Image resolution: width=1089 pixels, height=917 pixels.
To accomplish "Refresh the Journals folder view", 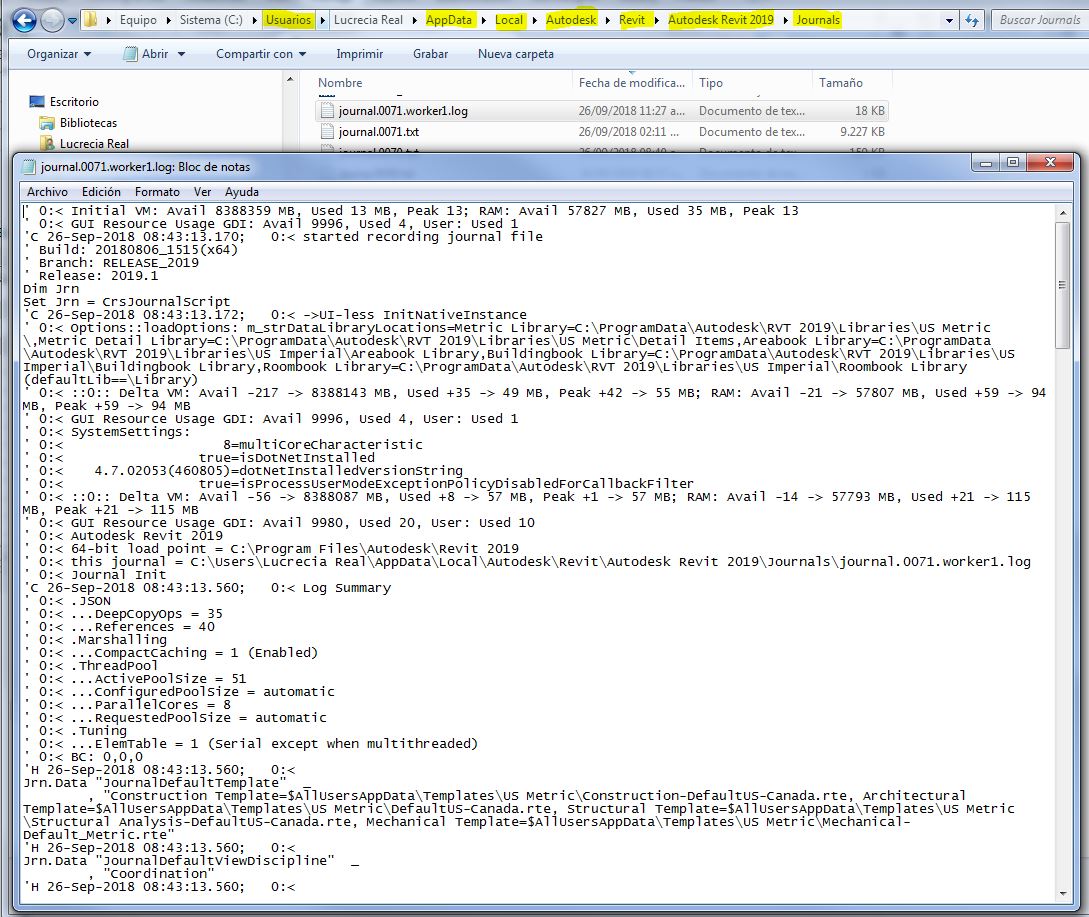I will 971,18.
